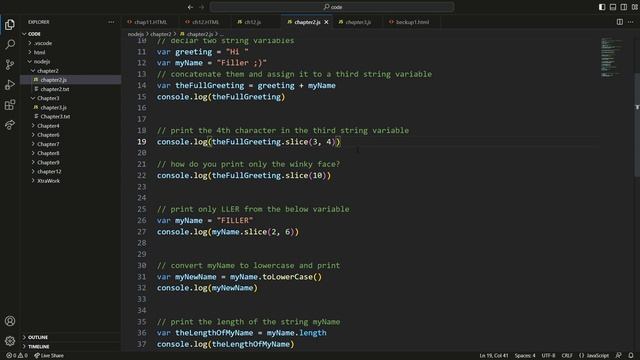Open the Run and Debug view
The height and width of the screenshot is (360, 640).
click(x=10, y=84)
